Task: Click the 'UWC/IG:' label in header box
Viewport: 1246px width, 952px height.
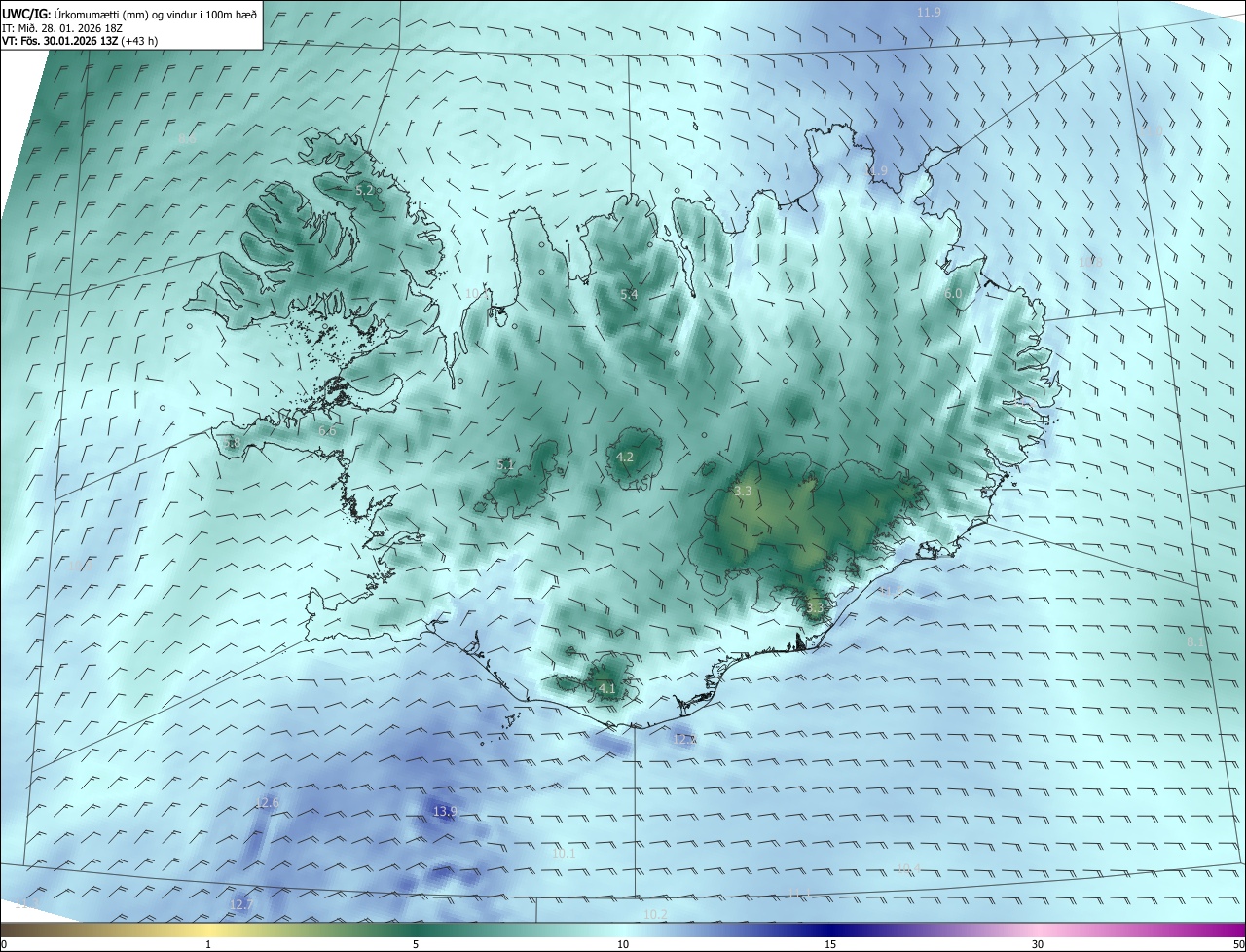Action: [26, 14]
